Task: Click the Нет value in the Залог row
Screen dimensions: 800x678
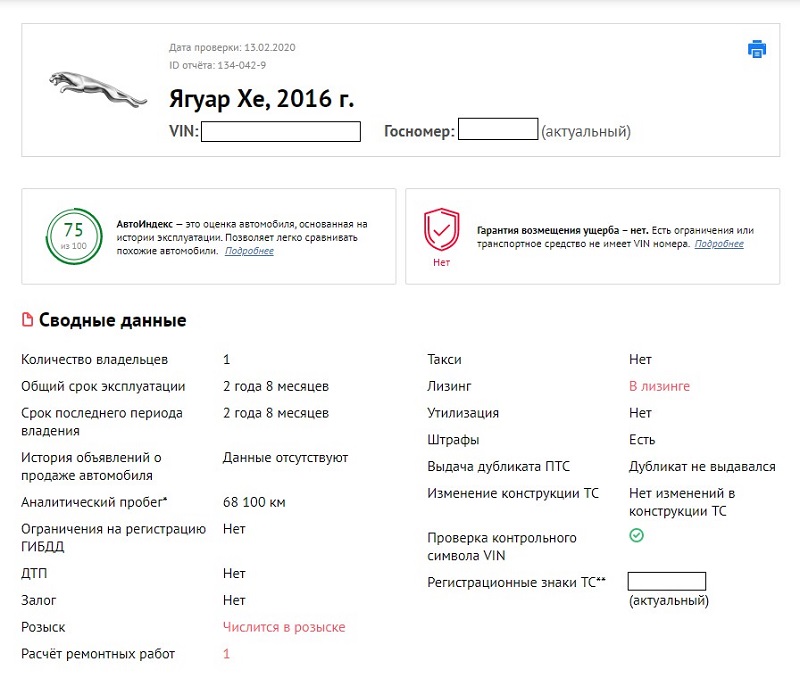Action: point(234,600)
